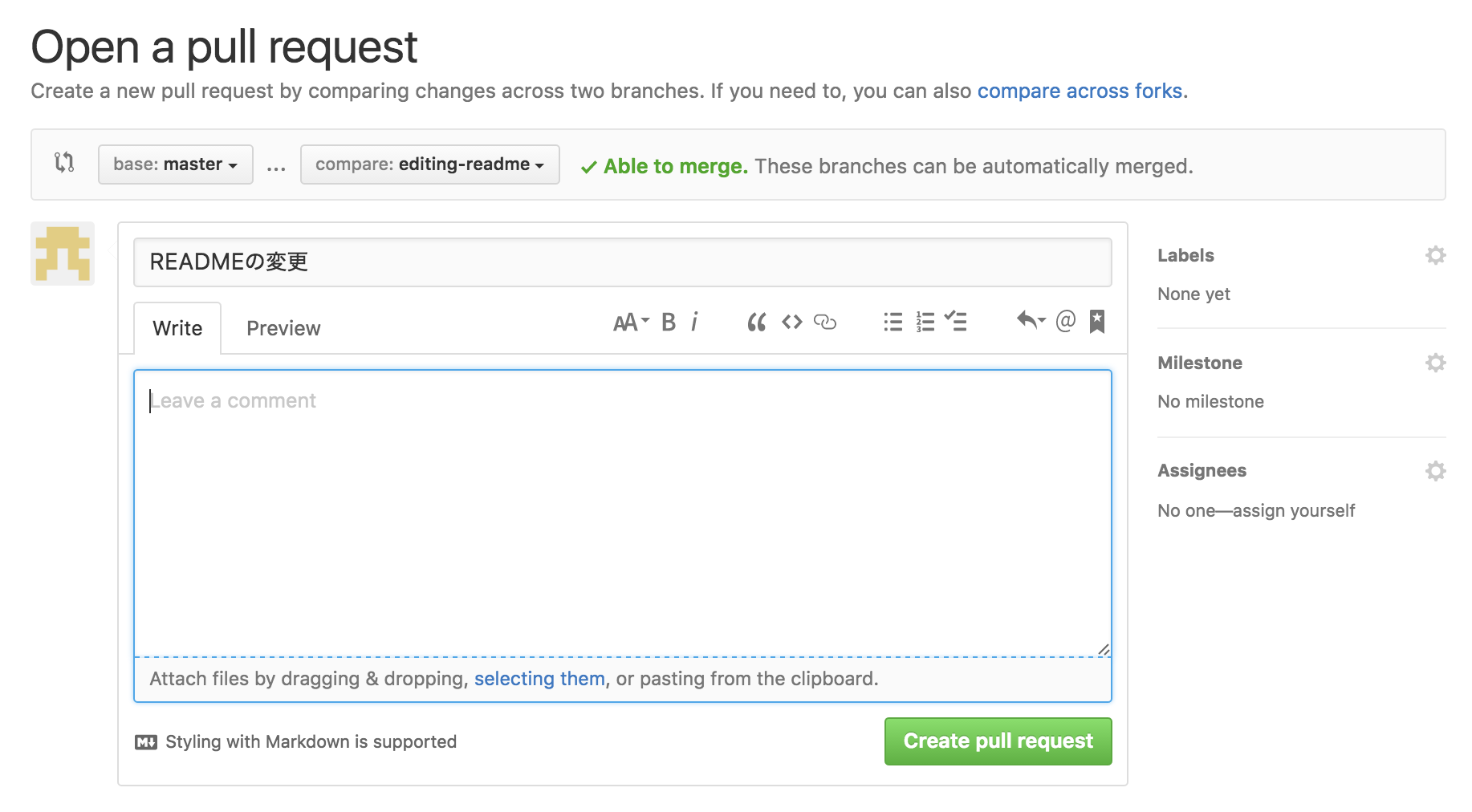Screen dimensions: 1472x812
Task: Open saved replies with the reply arrow icon
Action: (1031, 321)
